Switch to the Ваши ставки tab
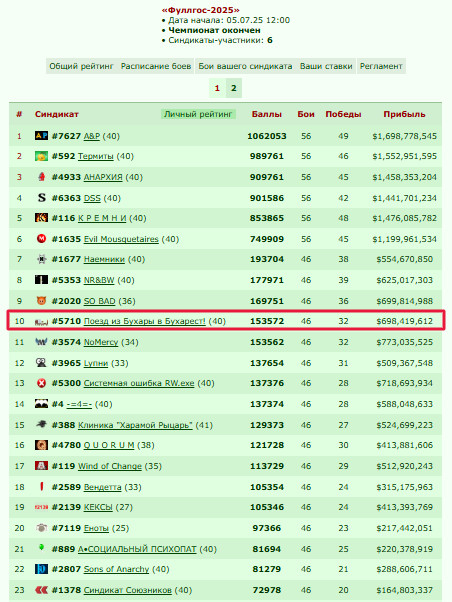The width and height of the screenshot is (452, 602). (x=326, y=66)
